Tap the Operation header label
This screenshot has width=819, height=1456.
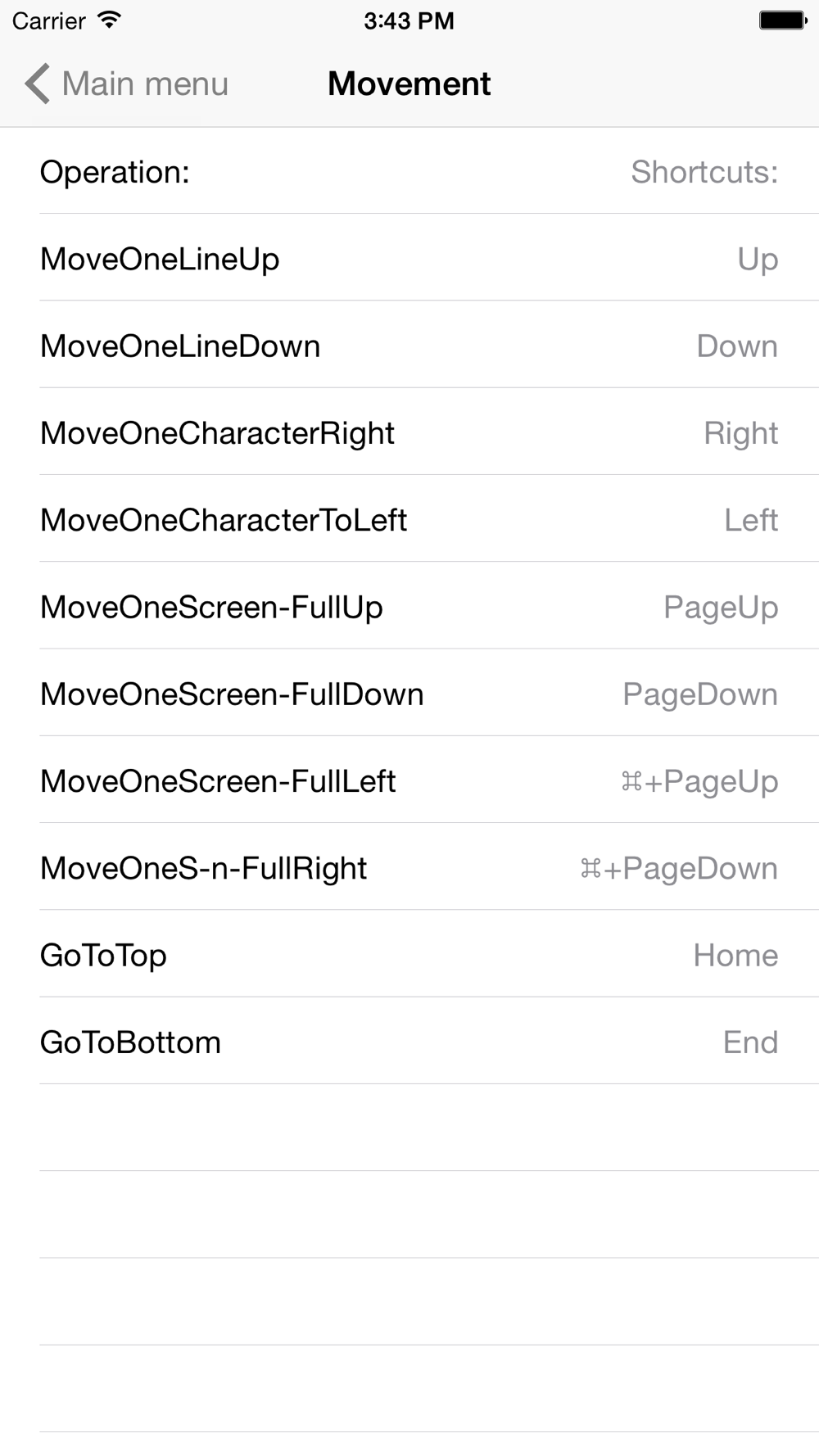point(115,173)
